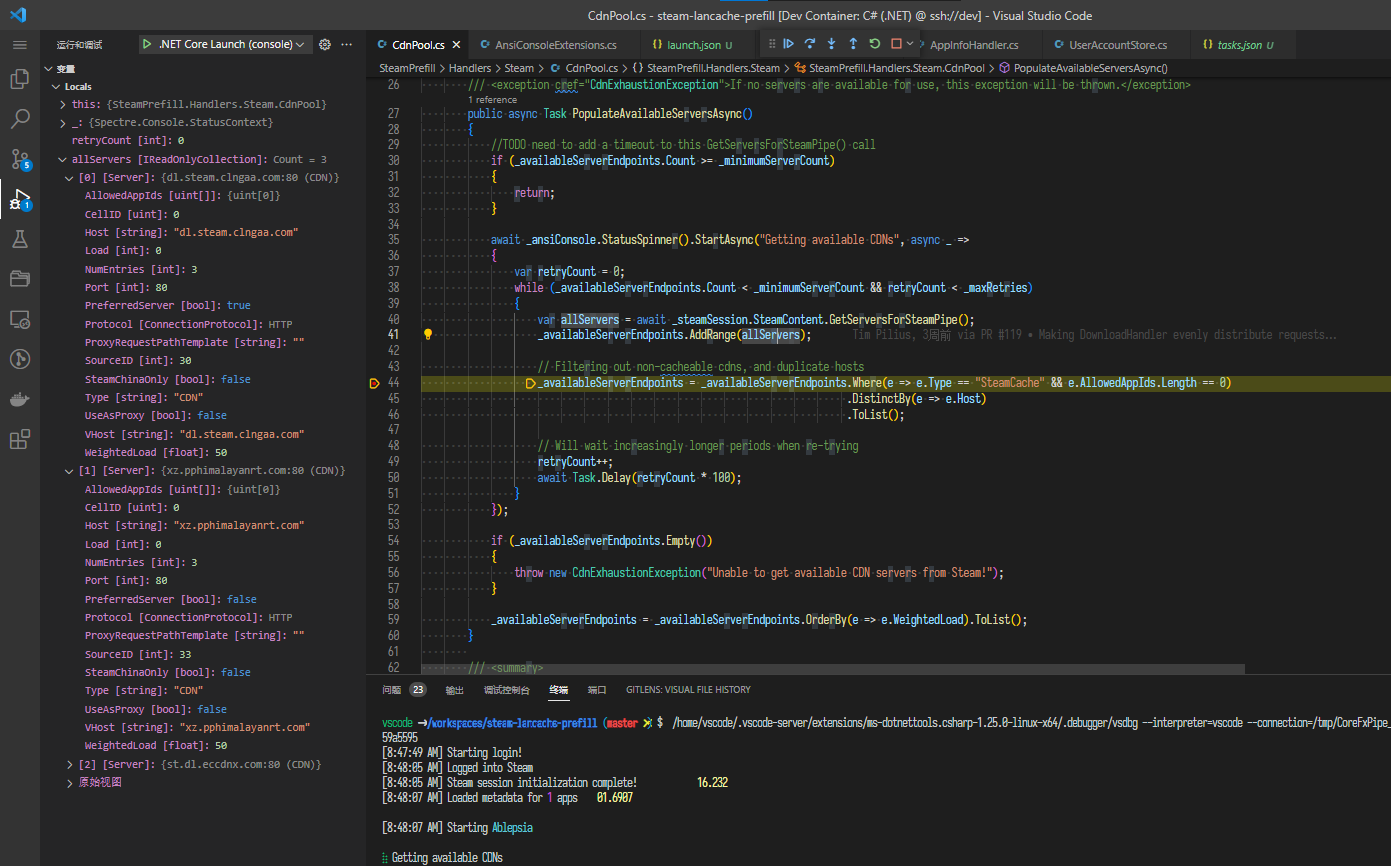The width and height of the screenshot is (1391, 866).
Task: Stop the debug session
Action: tap(897, 44)
